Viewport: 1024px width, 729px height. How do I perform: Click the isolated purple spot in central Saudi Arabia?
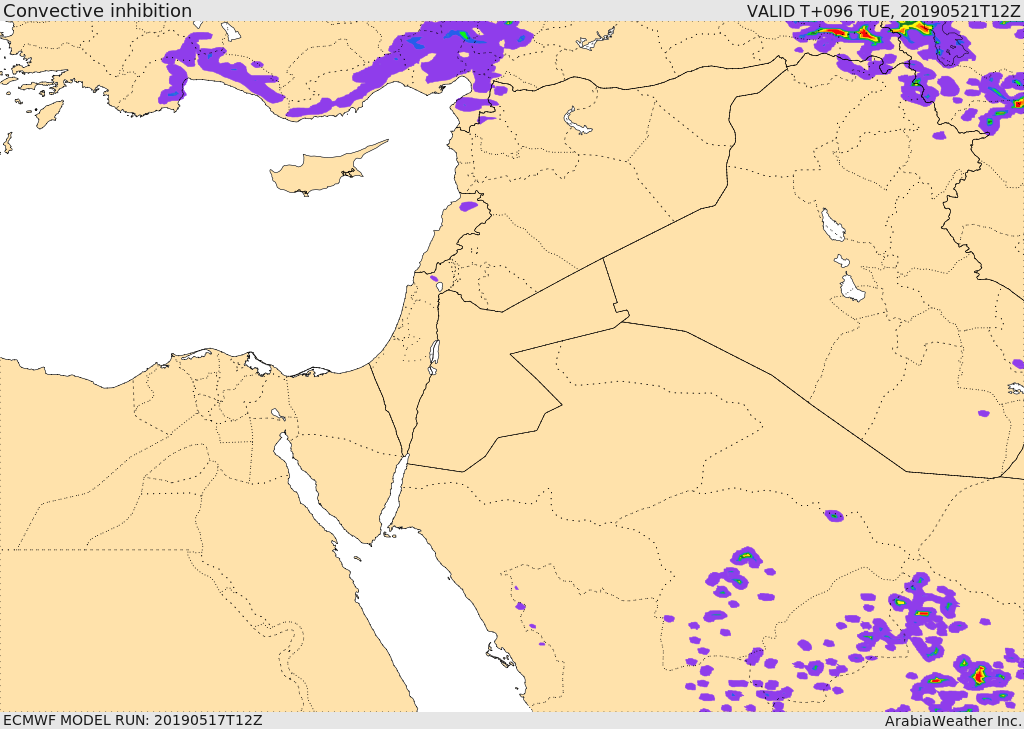point(833,515)
